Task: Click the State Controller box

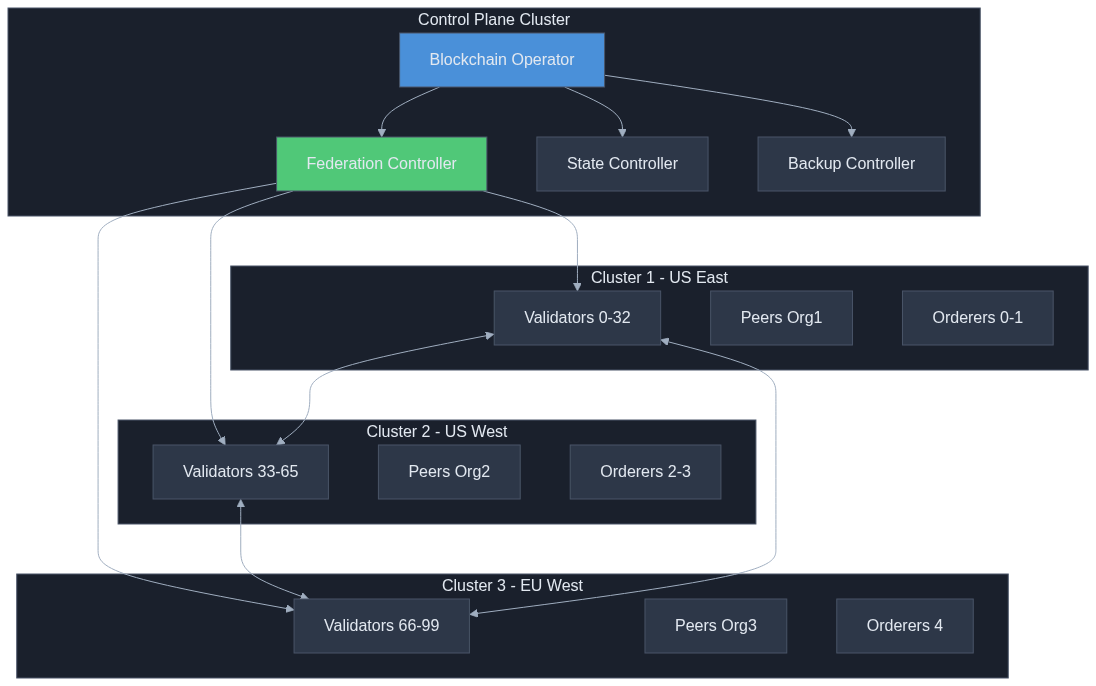Action: click(622, 164)
